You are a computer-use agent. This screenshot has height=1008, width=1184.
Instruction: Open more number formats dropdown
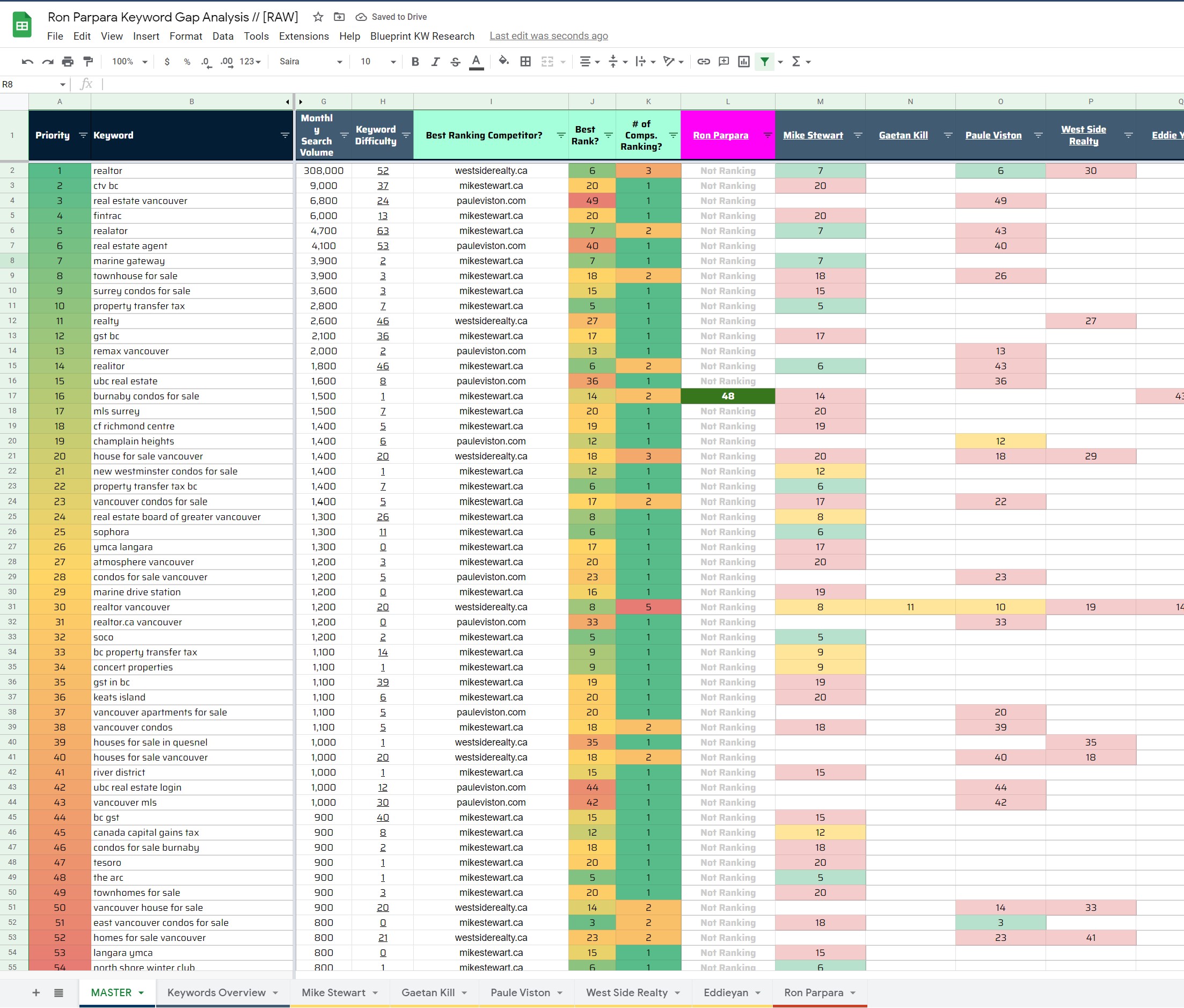(250, 62)
